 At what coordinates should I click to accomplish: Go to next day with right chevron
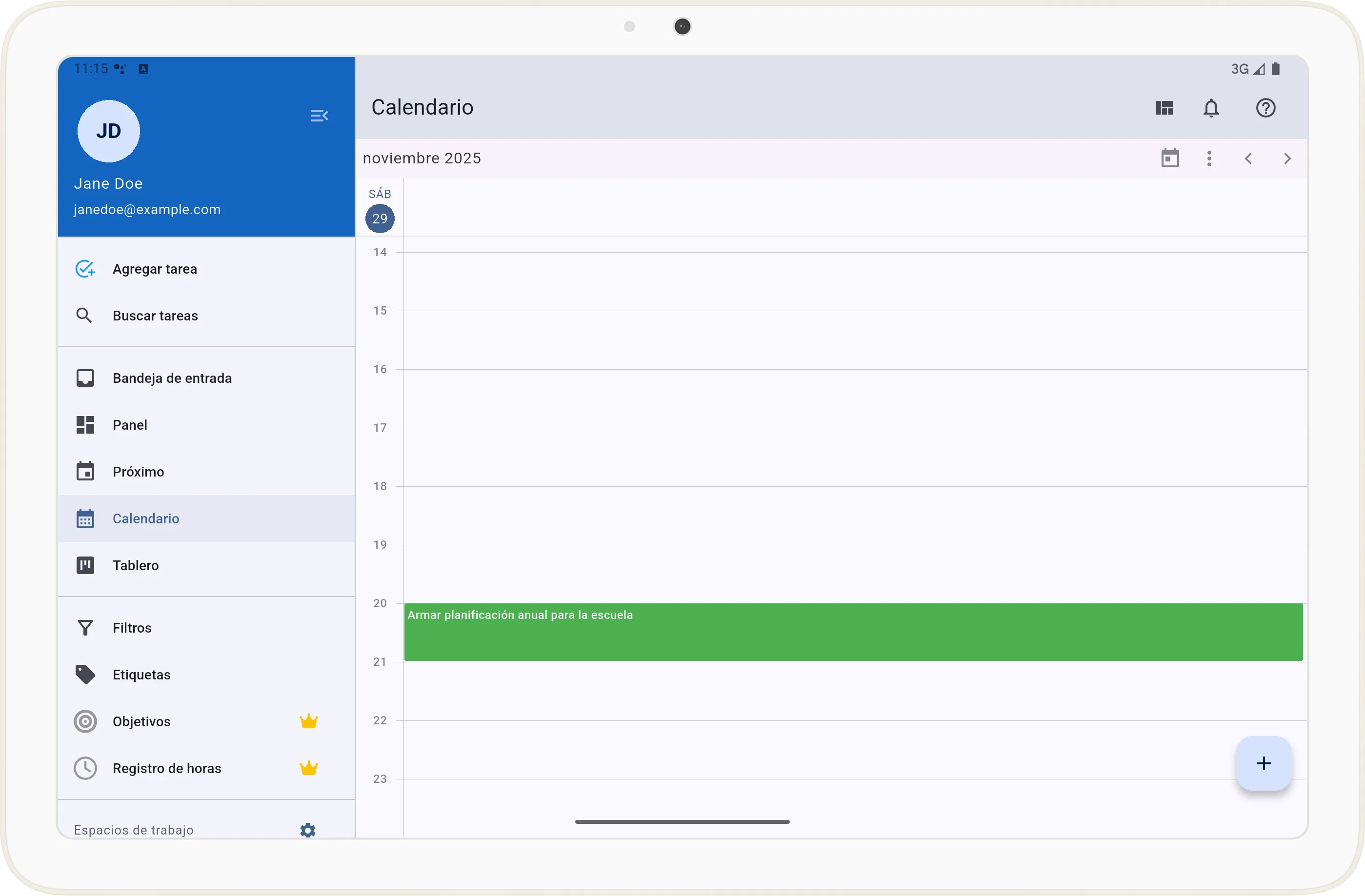(1287, 158)
